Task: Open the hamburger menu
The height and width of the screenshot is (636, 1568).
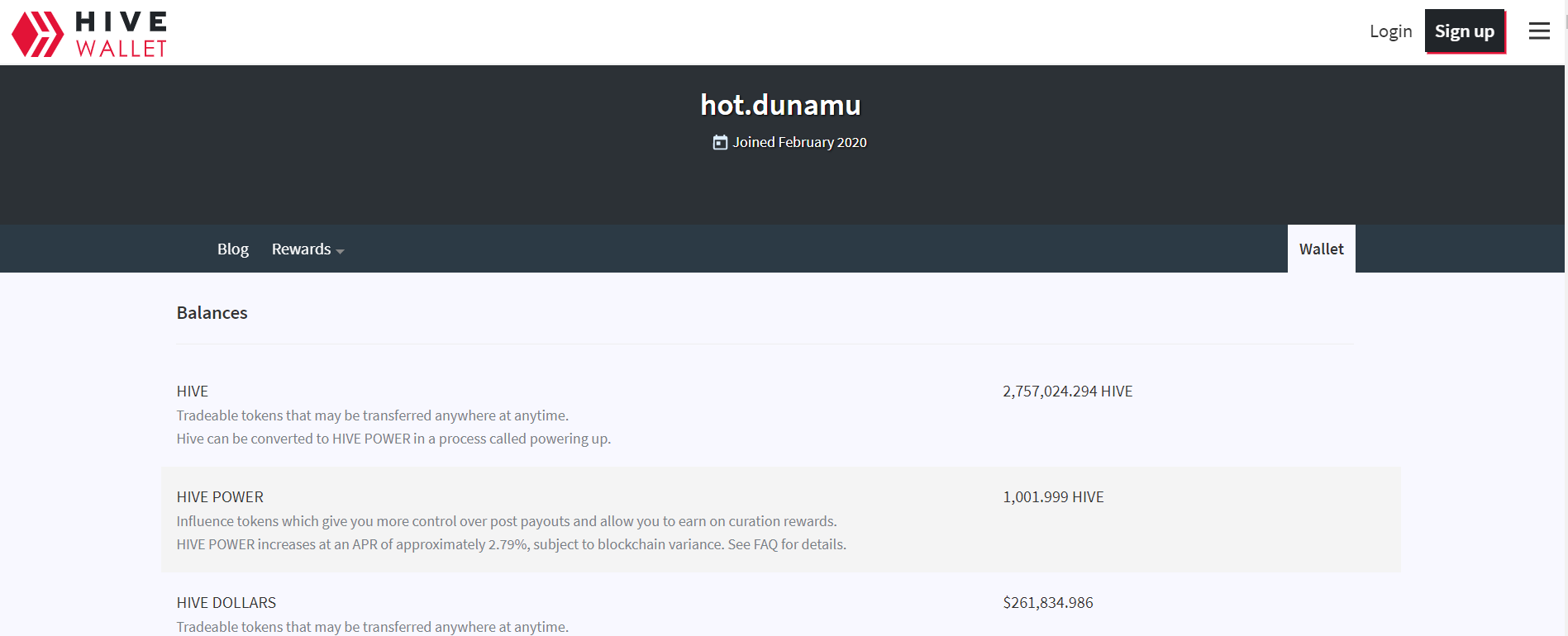Action: (1538, 31)
